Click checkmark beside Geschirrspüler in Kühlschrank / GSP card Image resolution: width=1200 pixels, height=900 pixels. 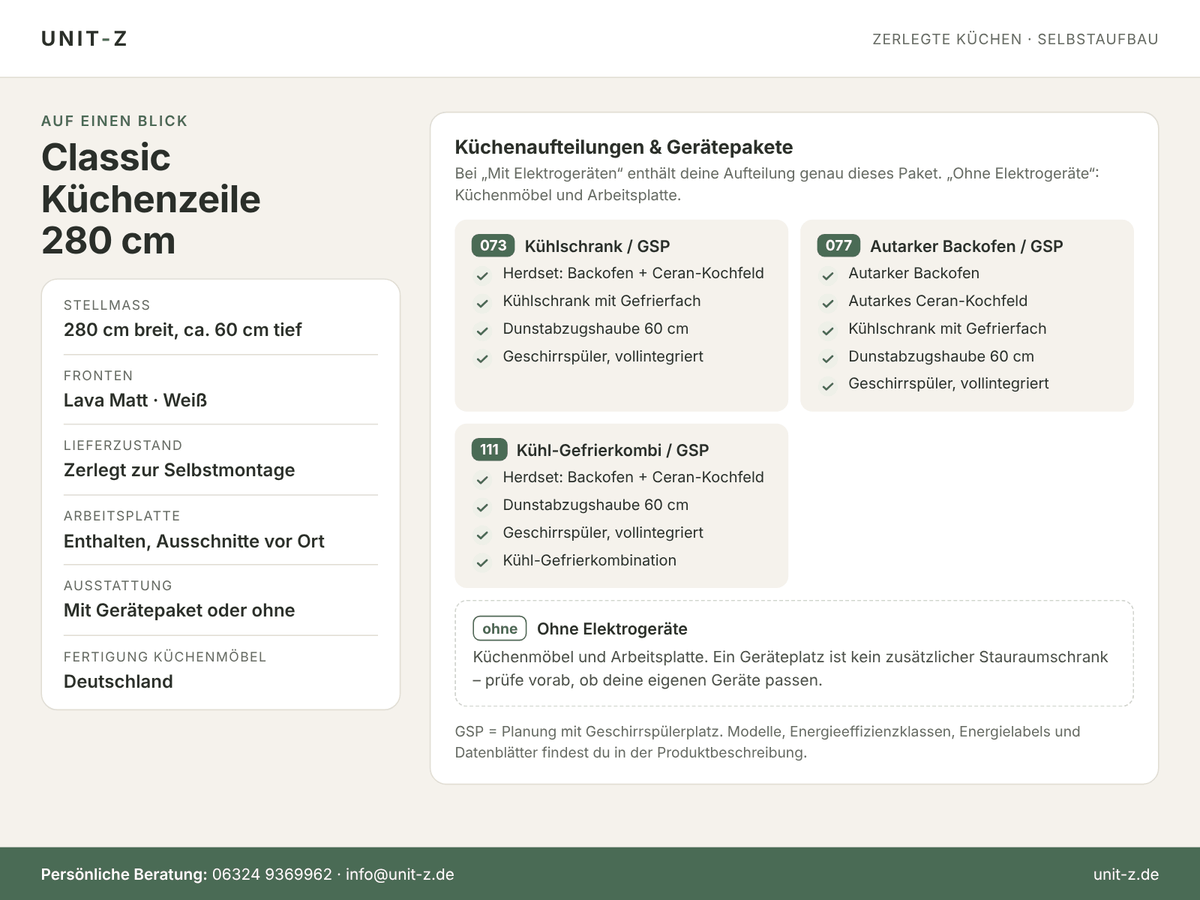(x=483, y=358)
